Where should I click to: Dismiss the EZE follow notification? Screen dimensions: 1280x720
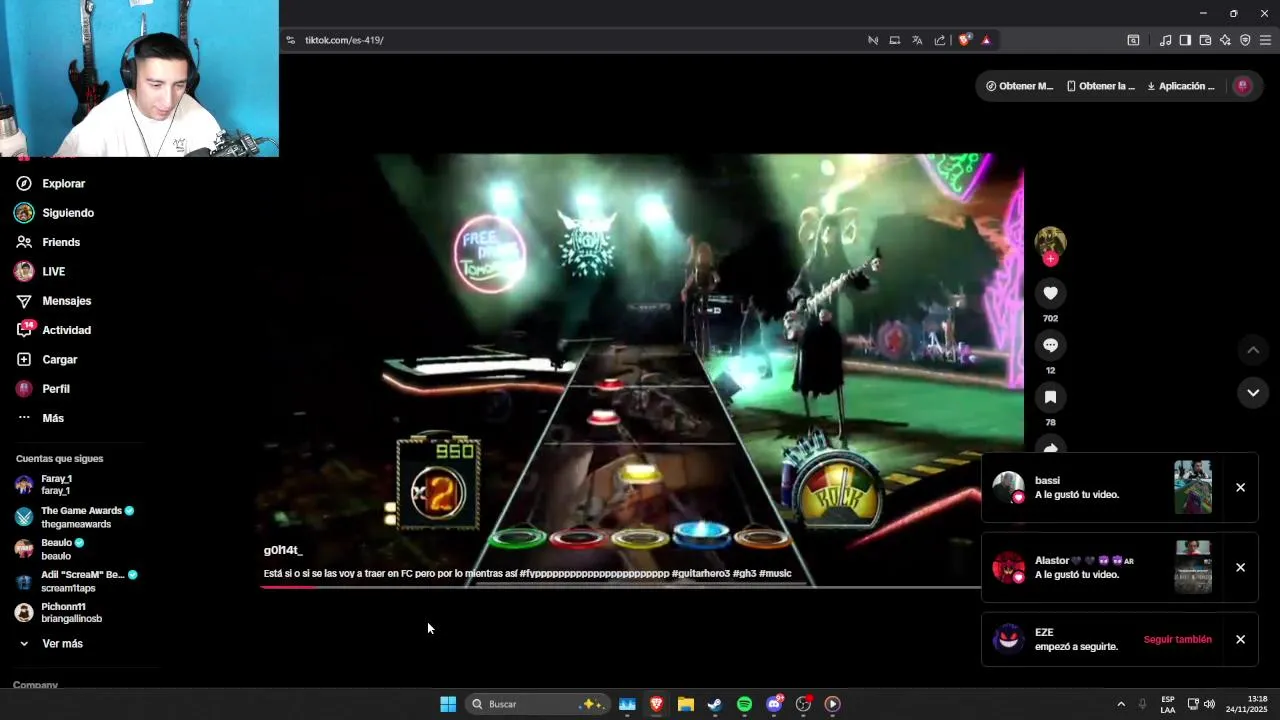1240,640
